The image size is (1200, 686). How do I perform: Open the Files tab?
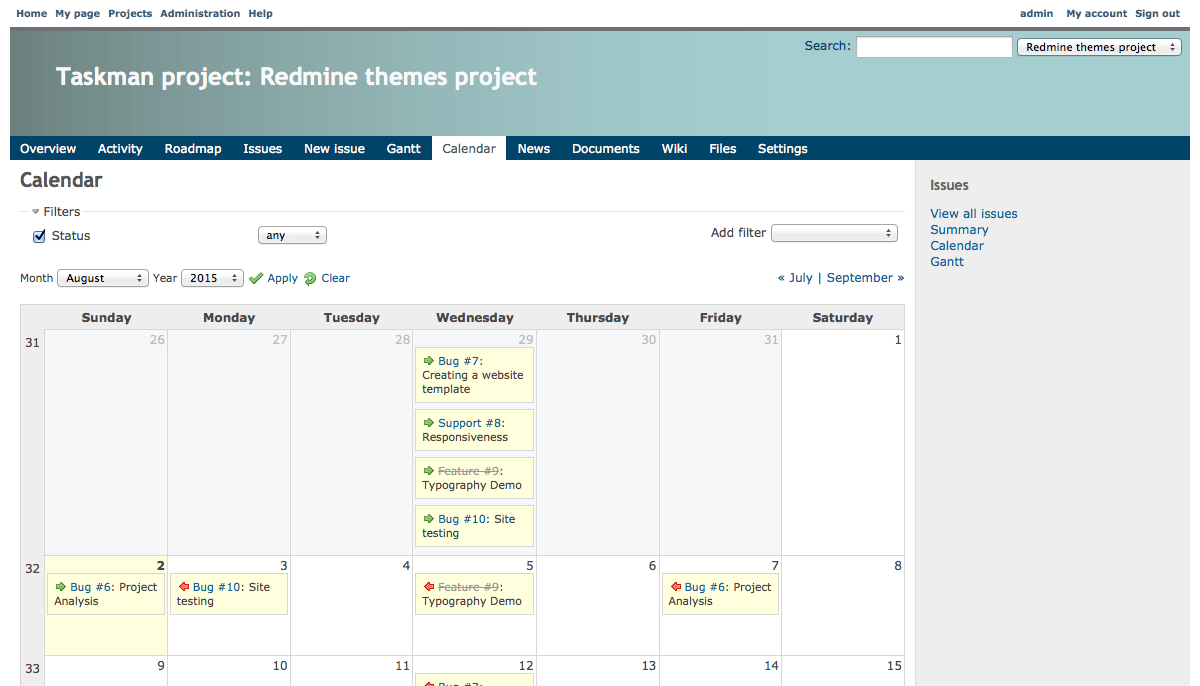(723, 148)
